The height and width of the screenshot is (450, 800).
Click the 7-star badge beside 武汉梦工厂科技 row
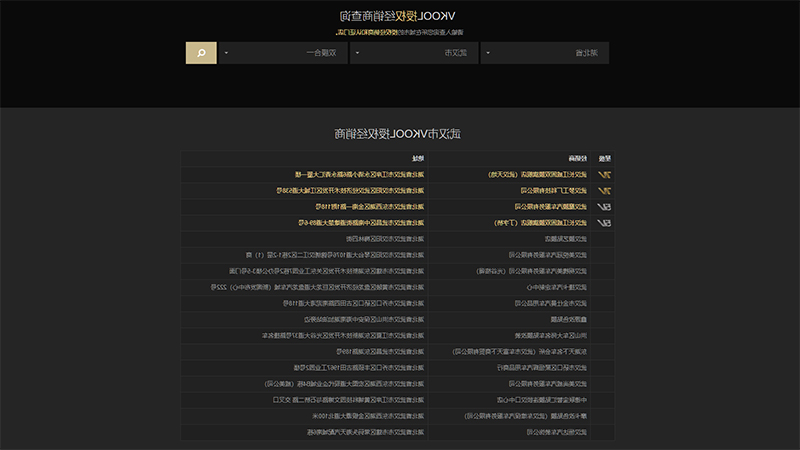(604, 191)
